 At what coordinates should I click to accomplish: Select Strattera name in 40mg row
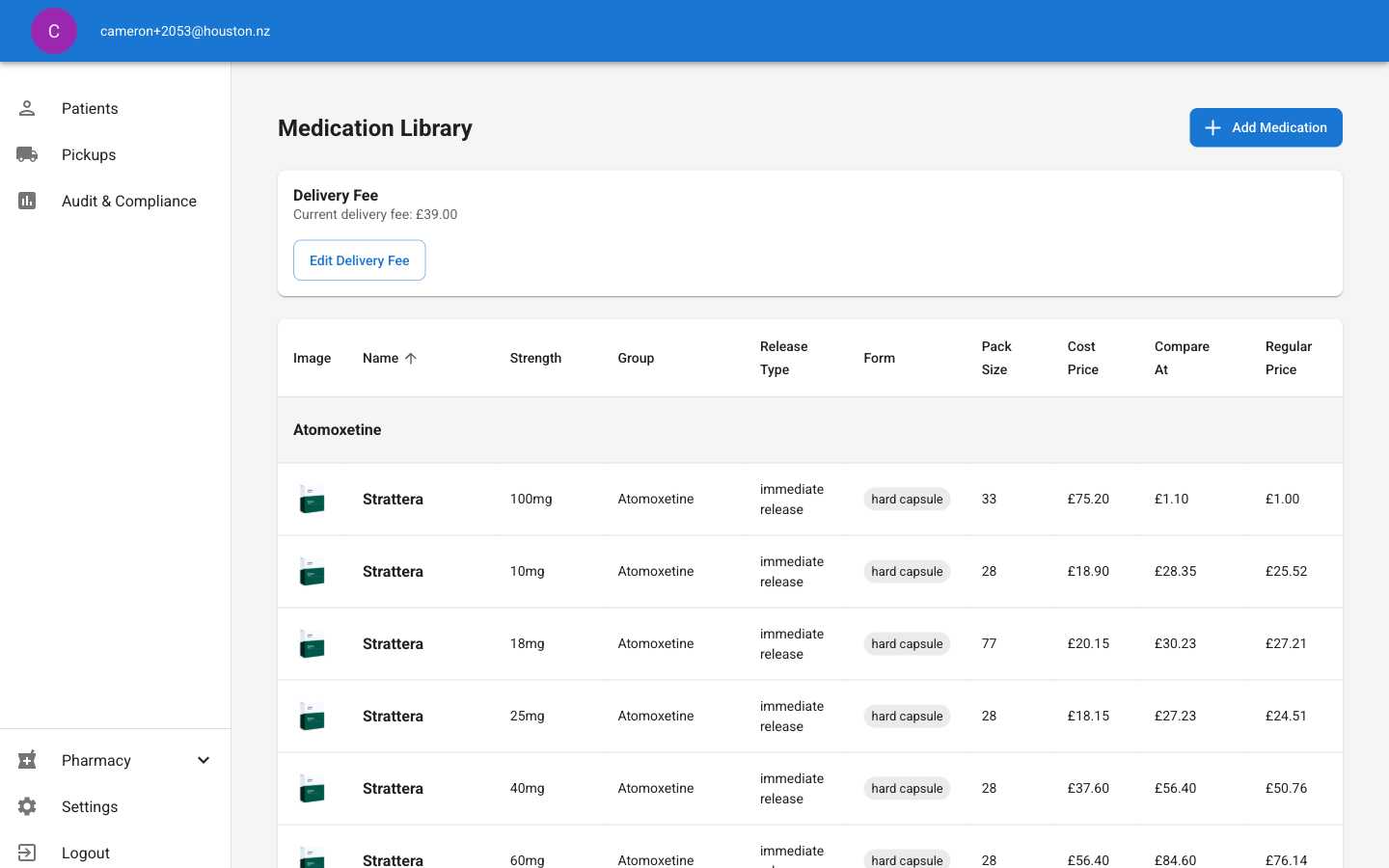(x=393, y=788)
